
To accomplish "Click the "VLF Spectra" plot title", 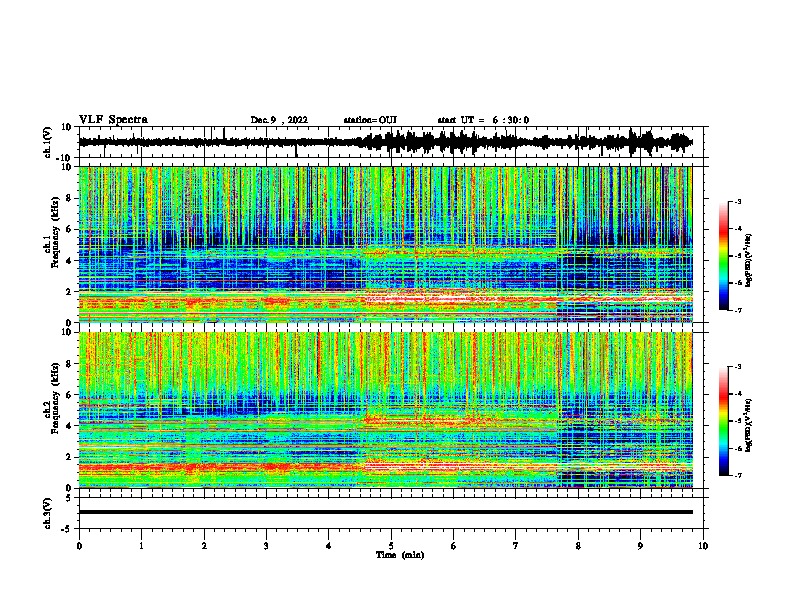I will tap(114, 120).
